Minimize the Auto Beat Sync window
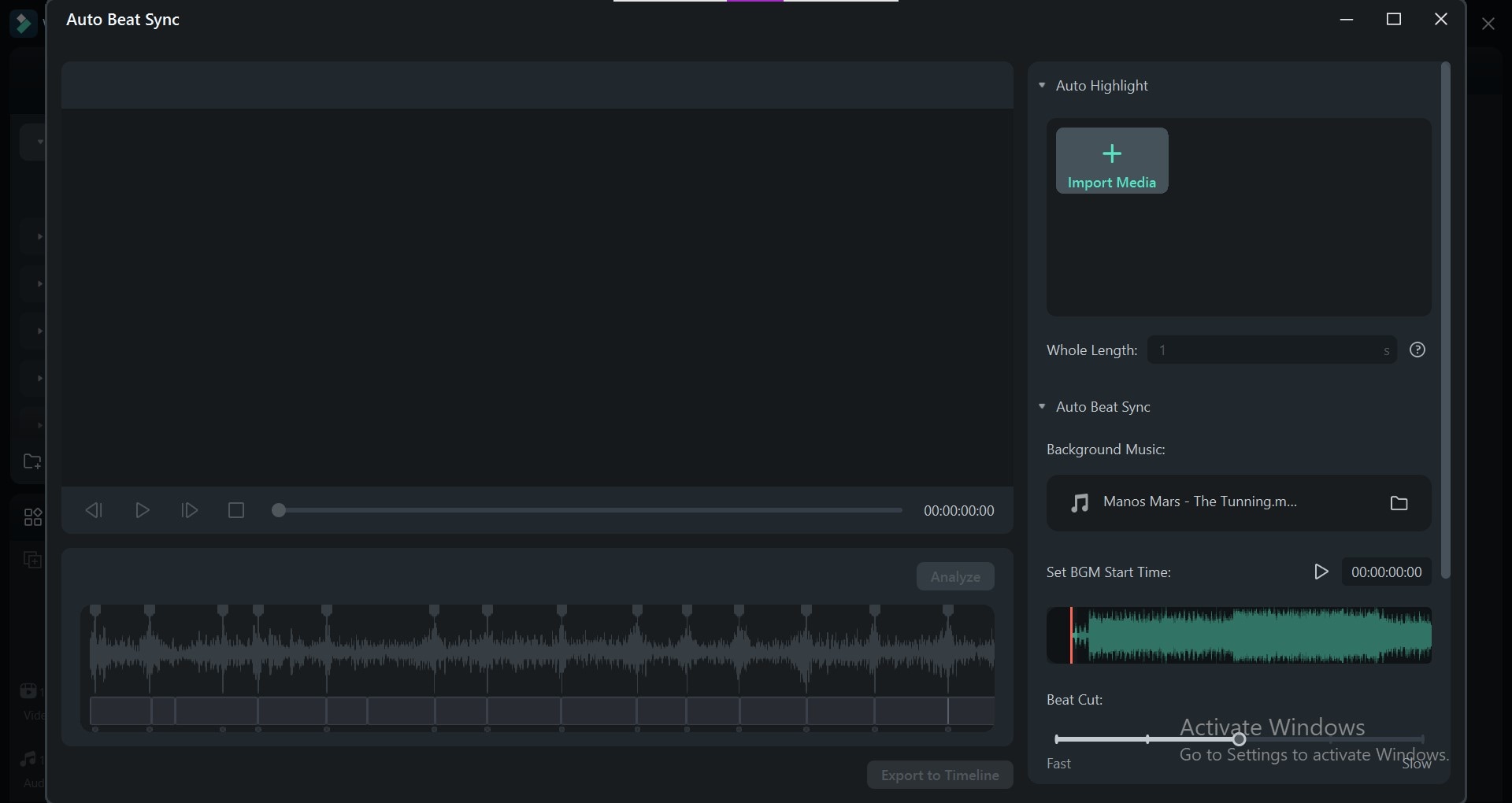 (1347, 20)
